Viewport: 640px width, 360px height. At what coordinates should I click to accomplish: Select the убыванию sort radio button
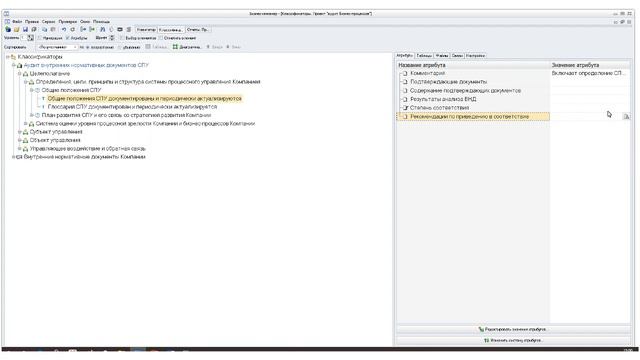point(120,47)
